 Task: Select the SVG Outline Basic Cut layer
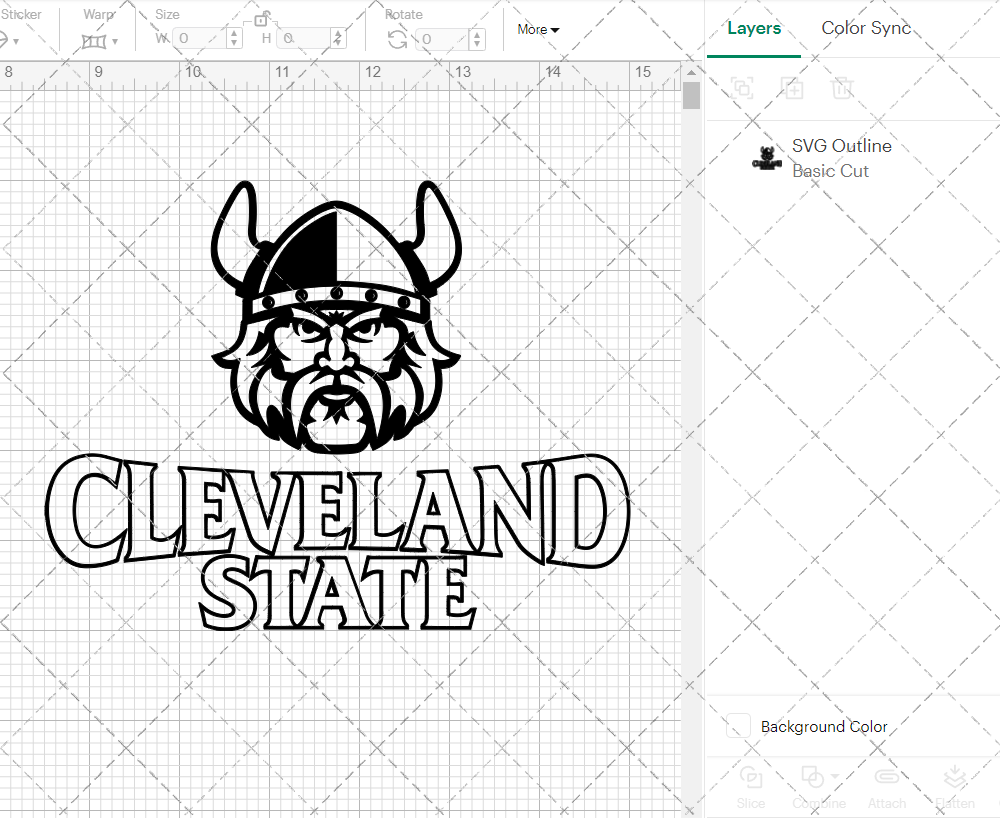(x=842, y=157)
